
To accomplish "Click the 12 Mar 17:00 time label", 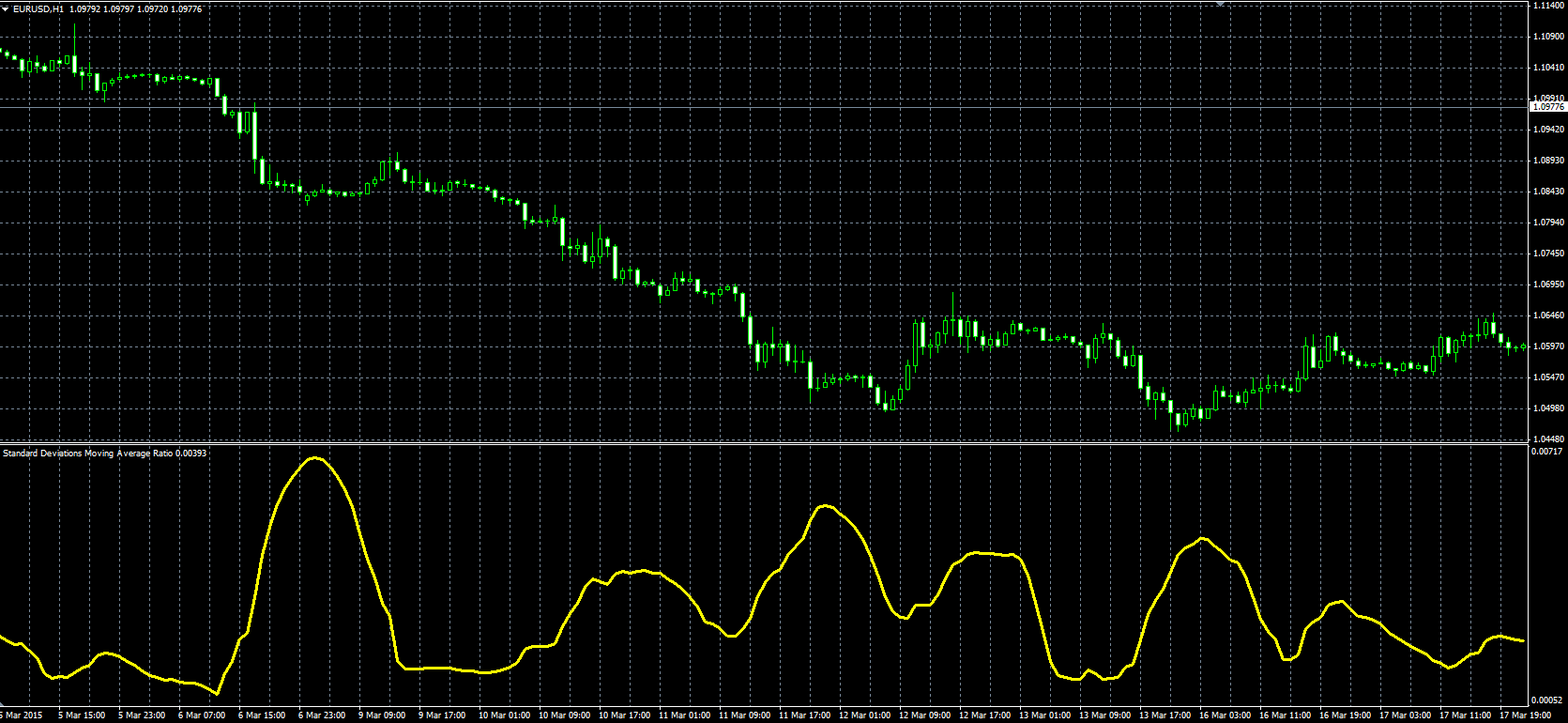I will [984, 715].
